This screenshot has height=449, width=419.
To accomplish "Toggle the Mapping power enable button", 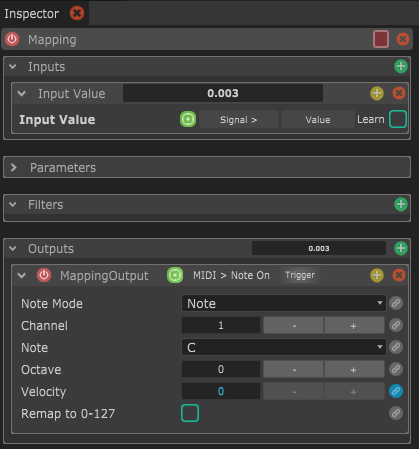I will point(12,39).
